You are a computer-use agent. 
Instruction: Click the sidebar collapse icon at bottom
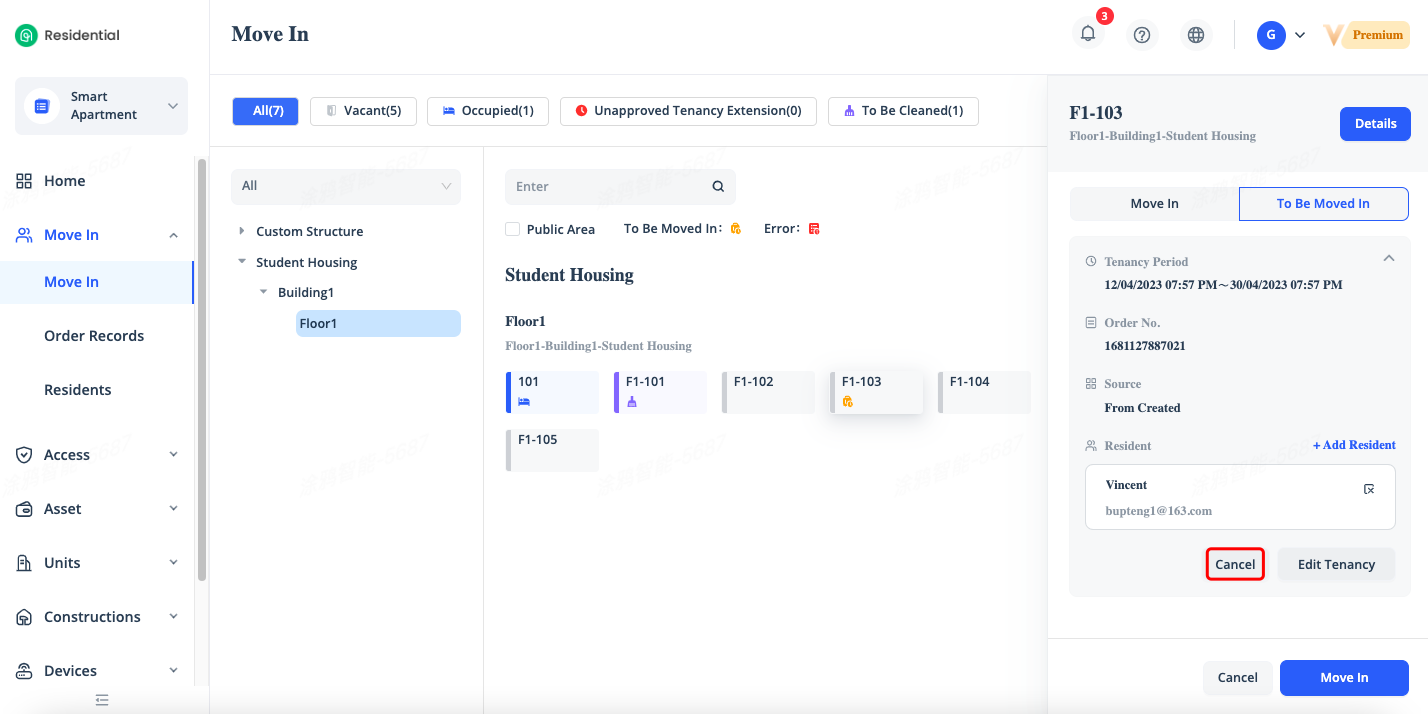[x=101, y=700]
